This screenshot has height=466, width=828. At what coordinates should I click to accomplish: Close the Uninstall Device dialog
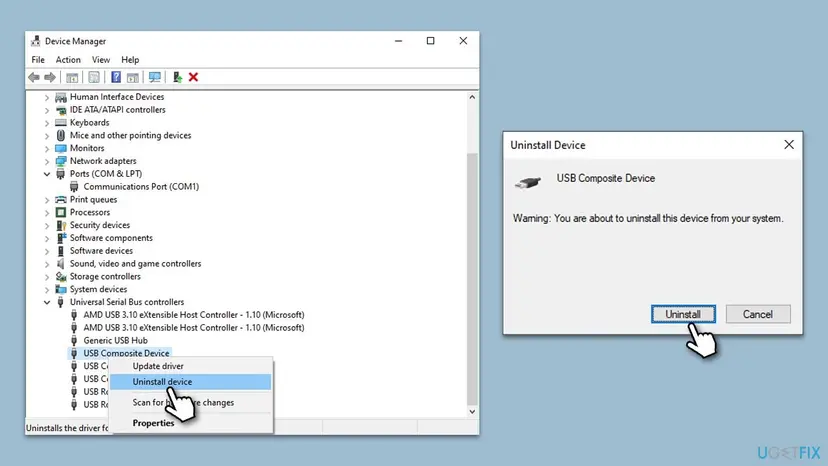click(x=789, y=145)
